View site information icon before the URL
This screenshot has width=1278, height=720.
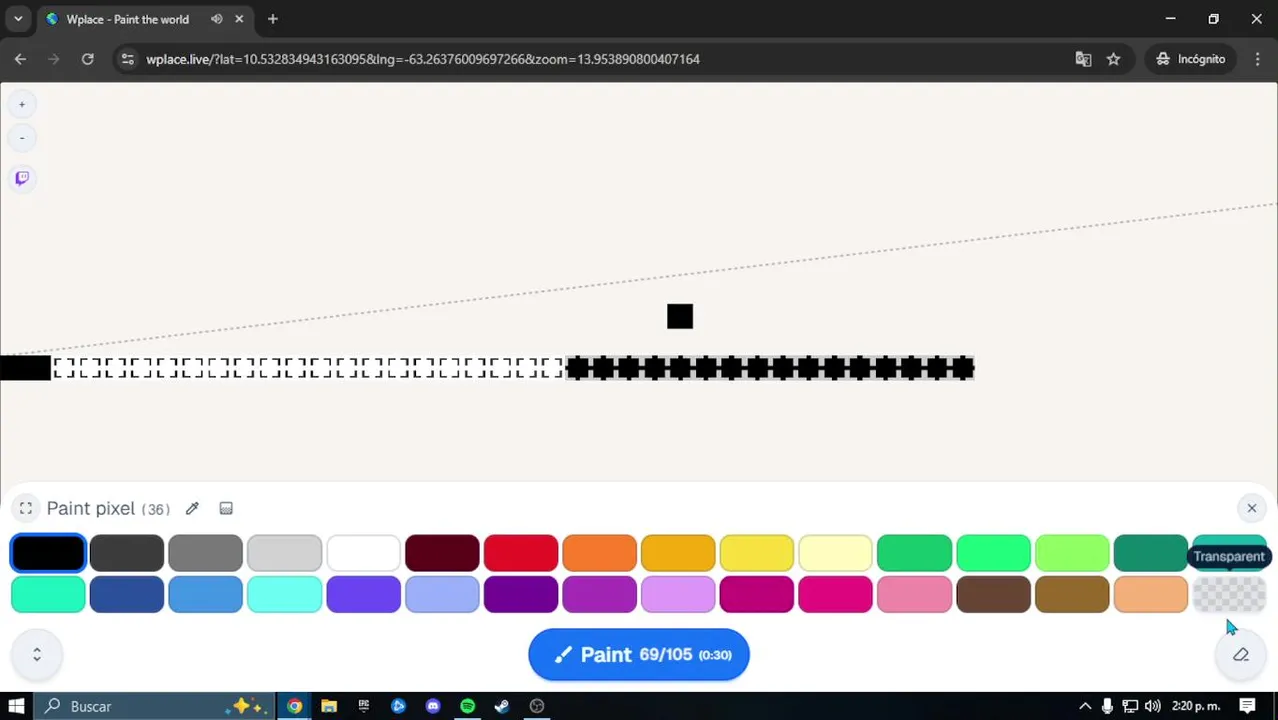point(127,59)
